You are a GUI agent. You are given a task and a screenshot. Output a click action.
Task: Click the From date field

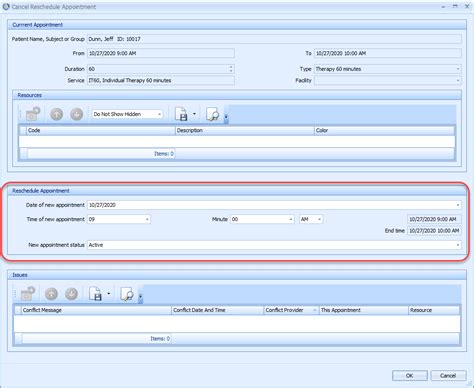(161, 53)
